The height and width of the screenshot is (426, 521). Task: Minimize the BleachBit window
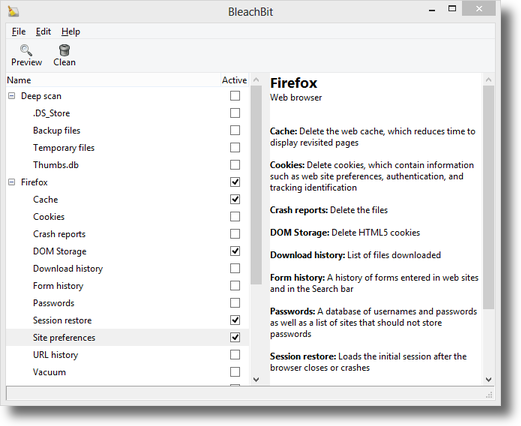[432, 10]
